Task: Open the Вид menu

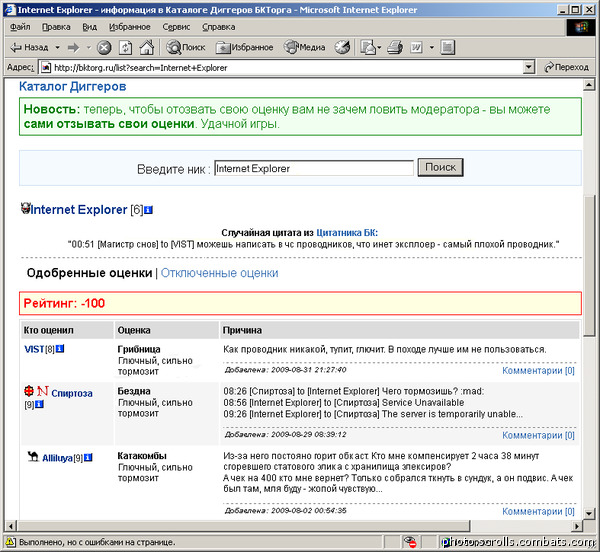Action: click(x=90, y=27)
